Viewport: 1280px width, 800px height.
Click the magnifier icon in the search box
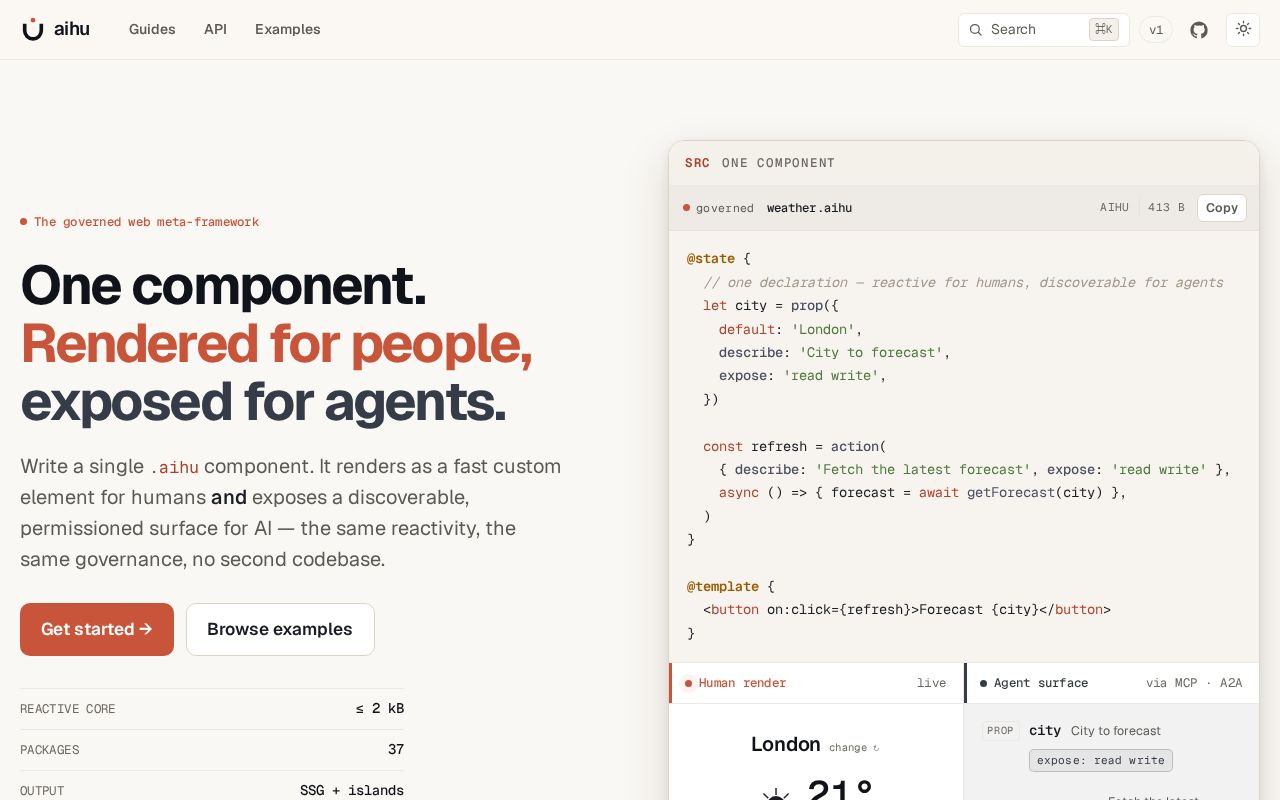[x=976, y=30]
